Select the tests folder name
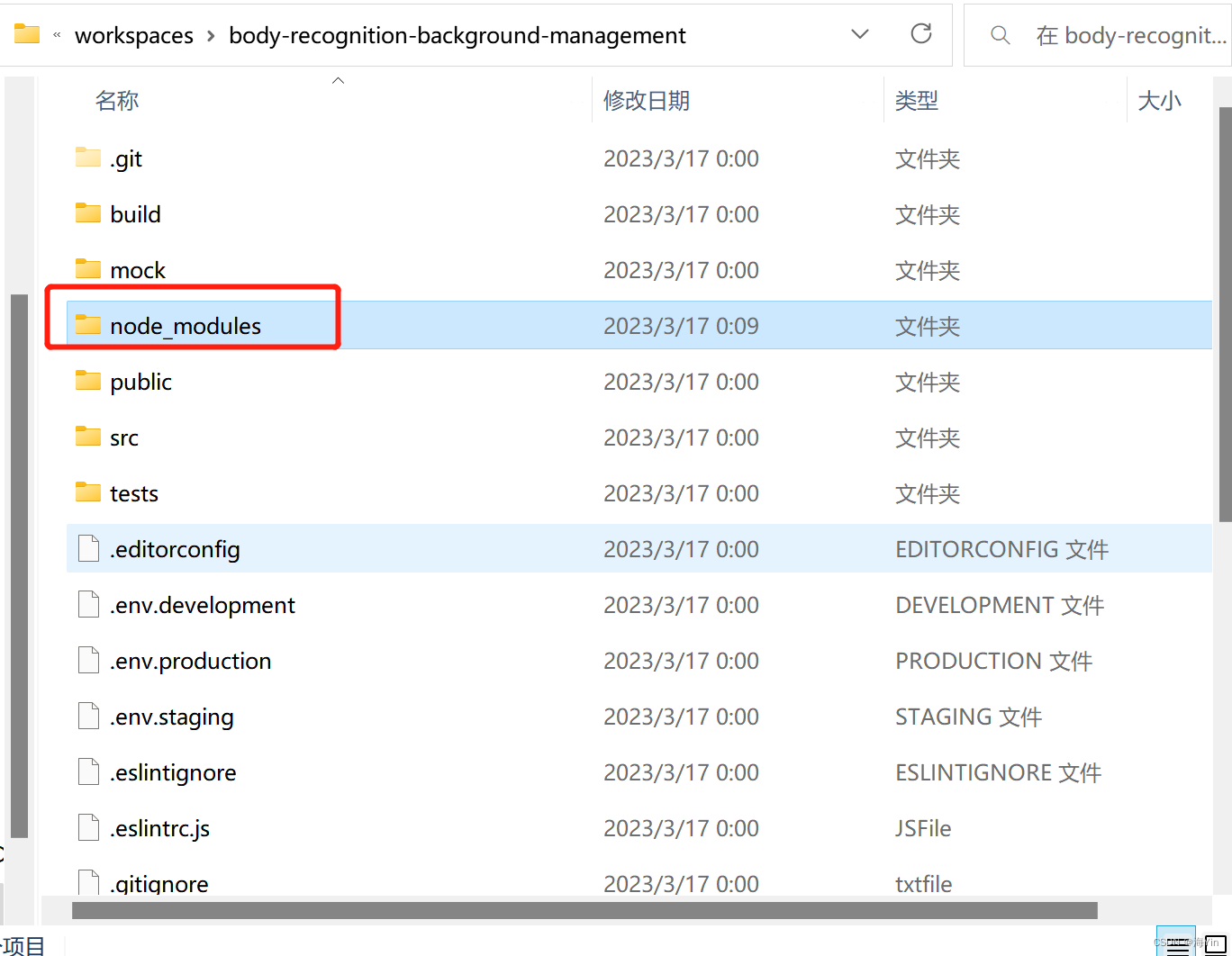The height and width of the screenshot is (956, 1232). pyautogui.click(x=134, y=493)
